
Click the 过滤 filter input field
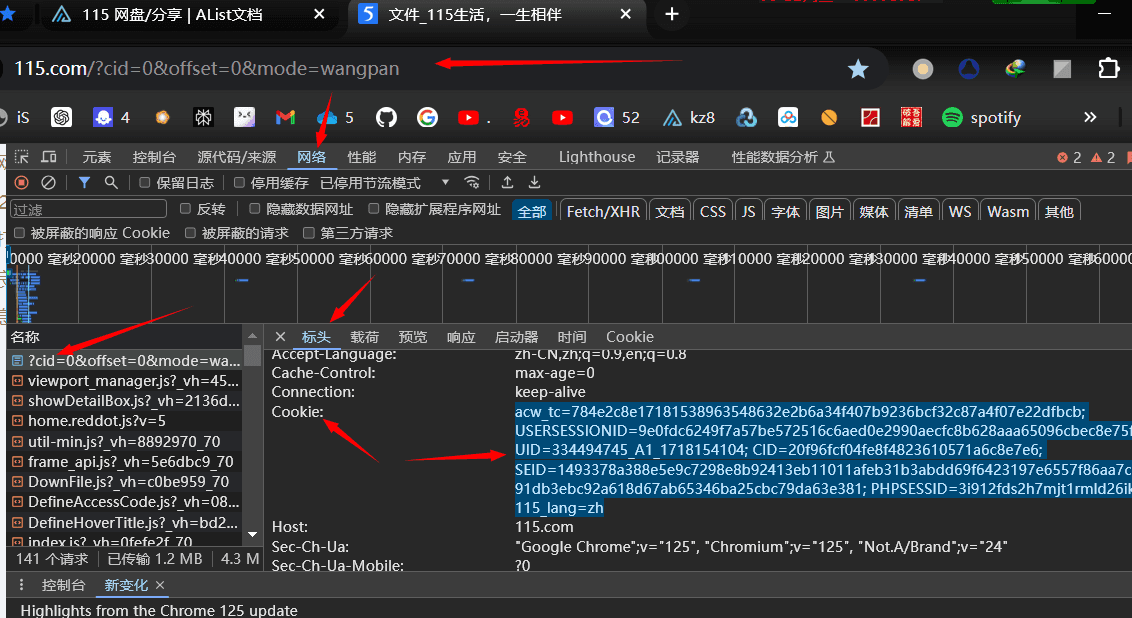tap(88, 209)
